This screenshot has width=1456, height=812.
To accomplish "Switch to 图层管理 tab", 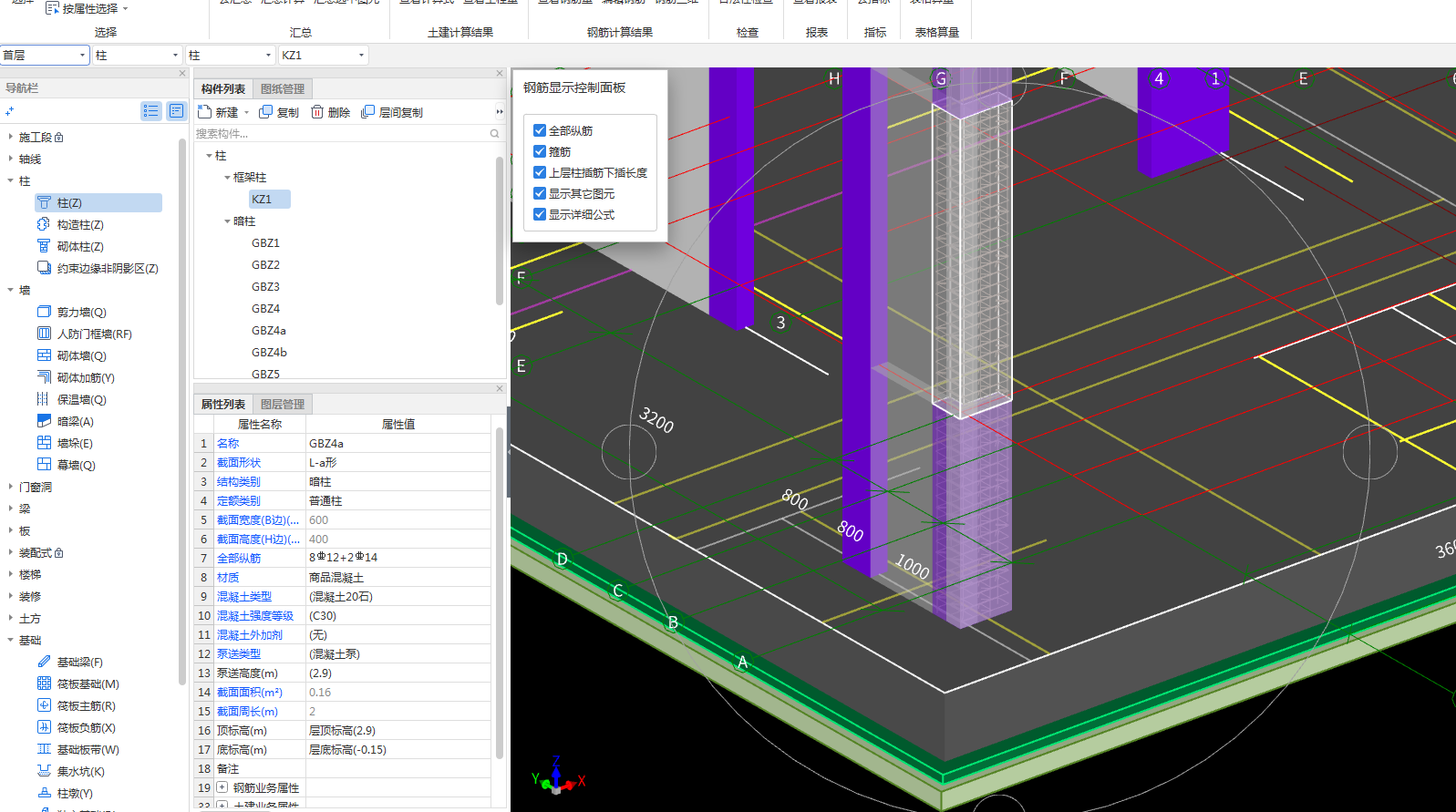I will coord(283,404).
